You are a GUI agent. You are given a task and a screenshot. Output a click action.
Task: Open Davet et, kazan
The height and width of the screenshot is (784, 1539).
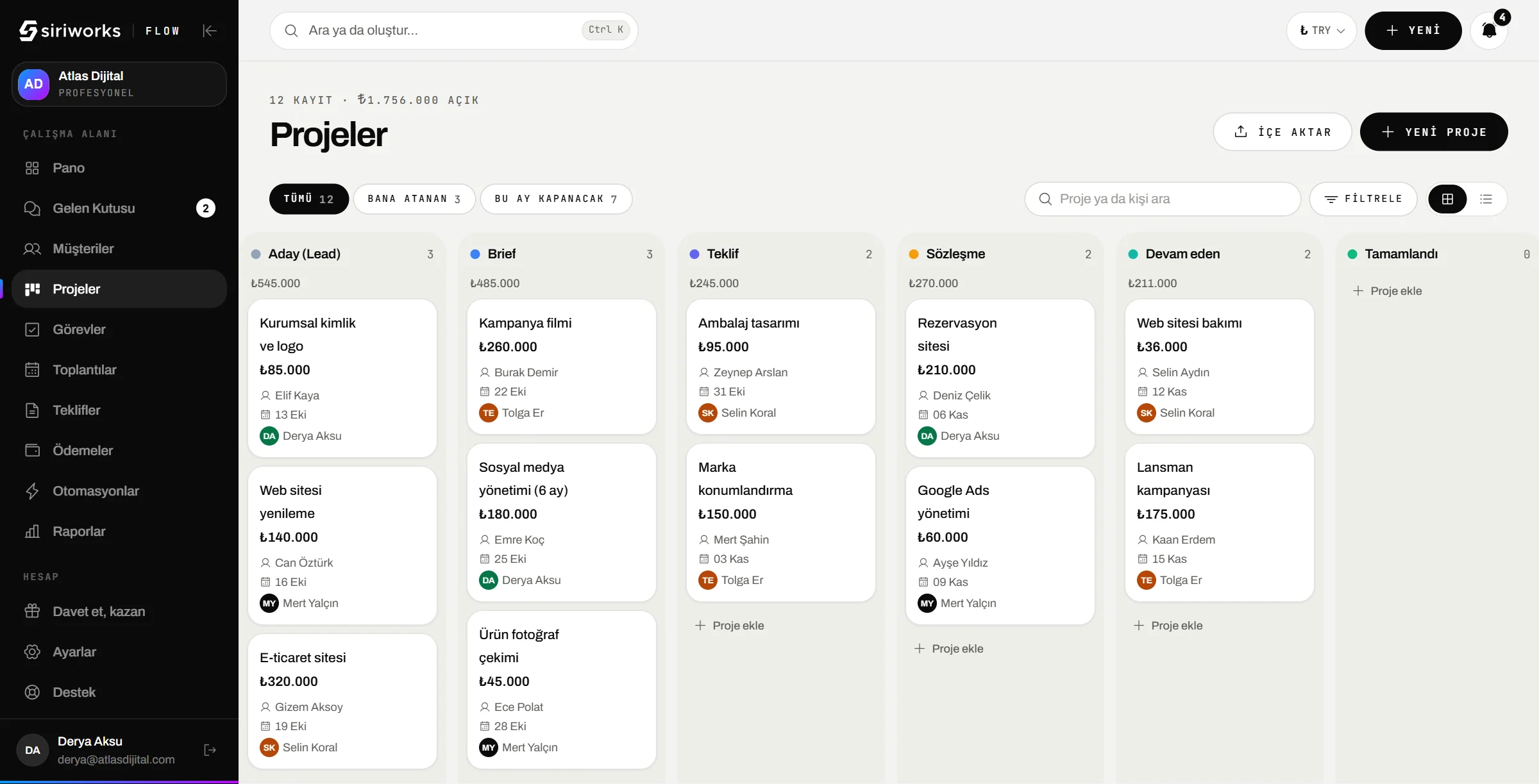pyautogui.click(x=119, y=612)
